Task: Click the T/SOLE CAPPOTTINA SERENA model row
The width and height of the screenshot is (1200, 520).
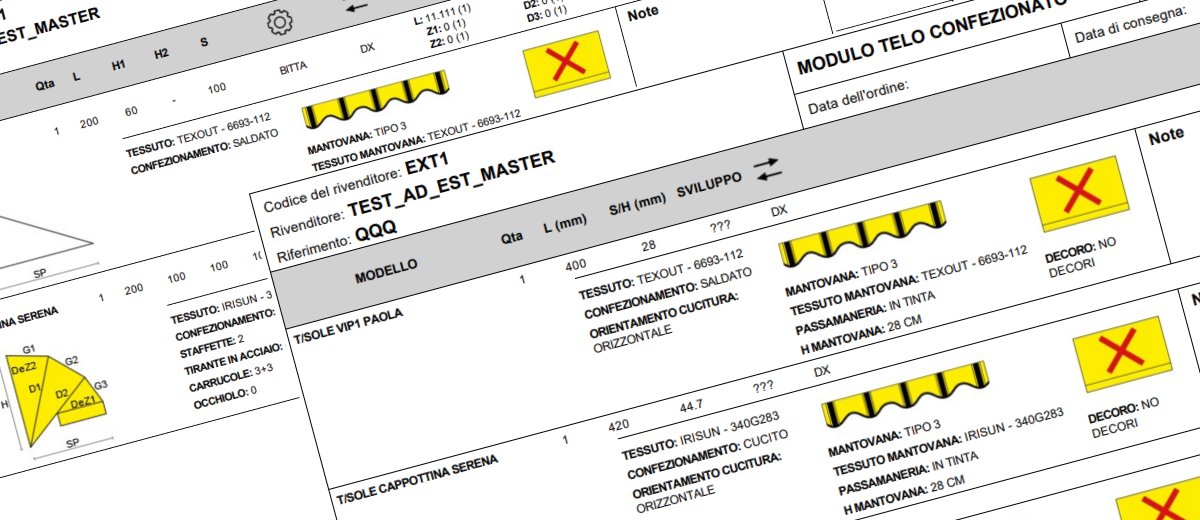Action: pyautogui.click(x=417, y=479)
